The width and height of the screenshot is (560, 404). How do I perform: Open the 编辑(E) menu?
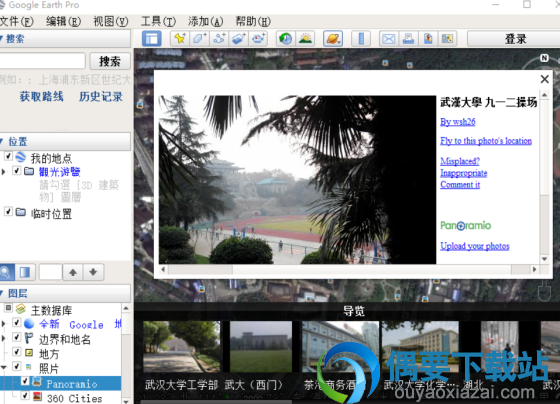tap(63, 21)
